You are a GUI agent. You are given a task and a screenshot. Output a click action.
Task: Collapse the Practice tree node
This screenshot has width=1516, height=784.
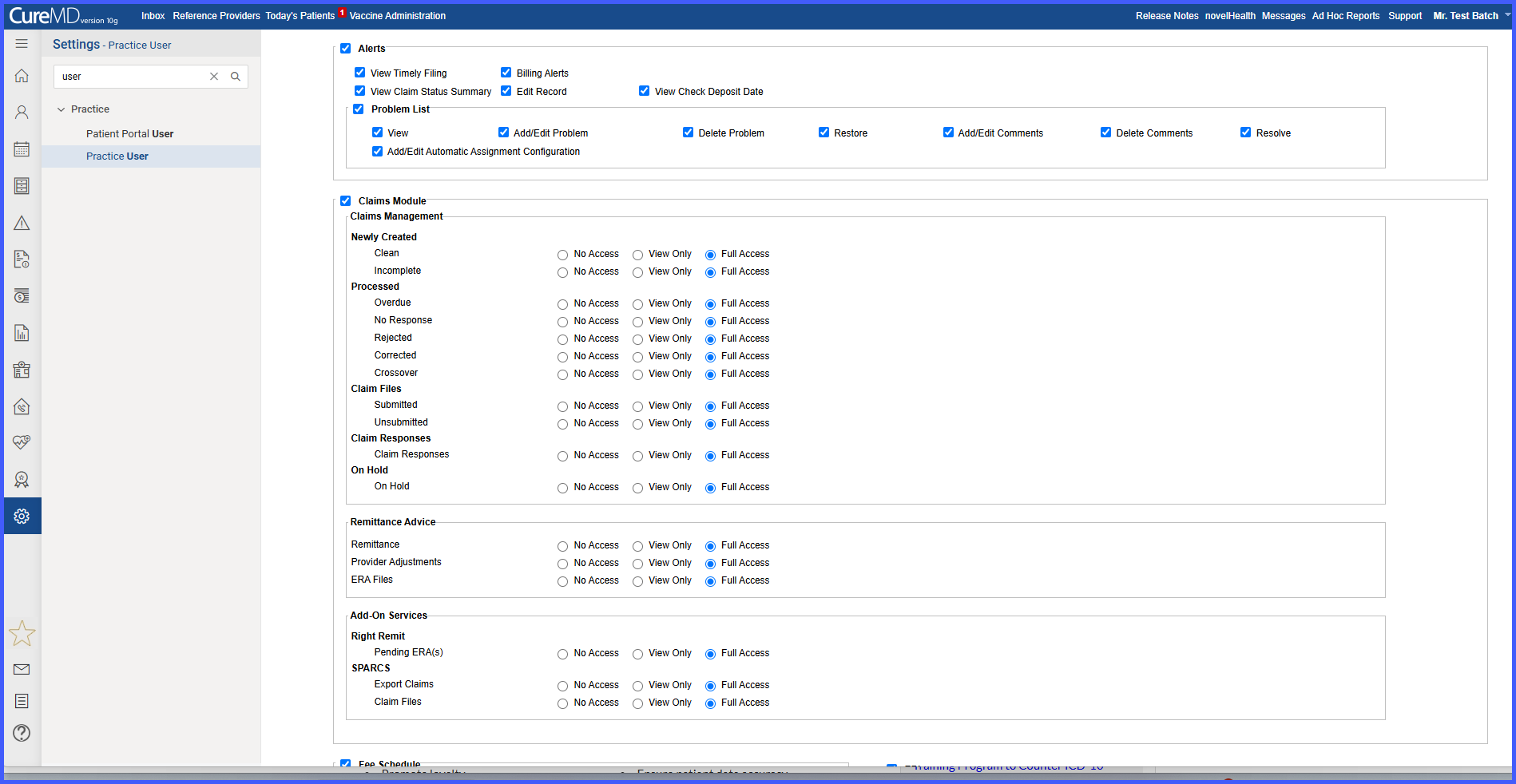tap(61, 109)
